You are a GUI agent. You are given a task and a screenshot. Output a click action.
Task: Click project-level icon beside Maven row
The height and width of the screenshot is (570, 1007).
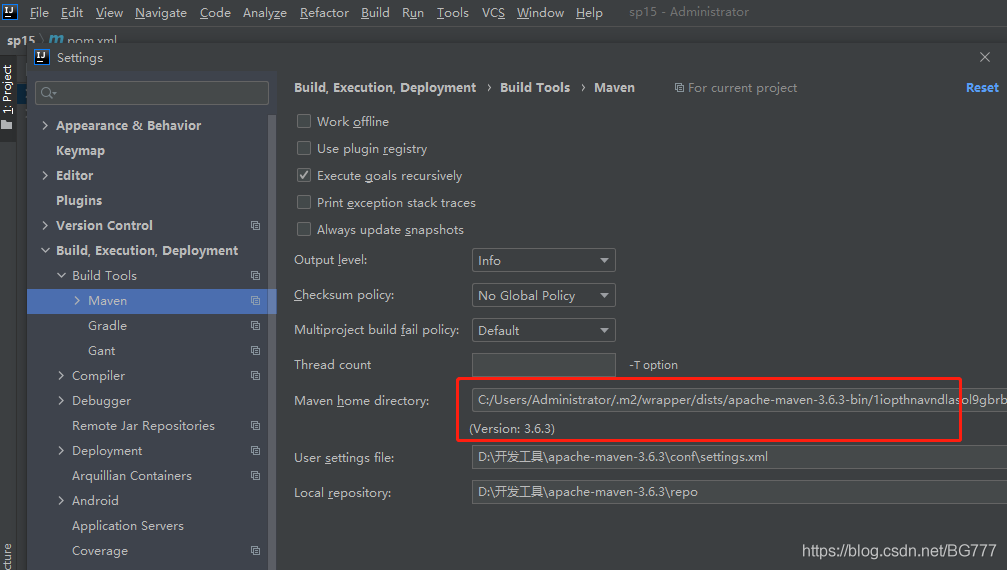(256, 300)
